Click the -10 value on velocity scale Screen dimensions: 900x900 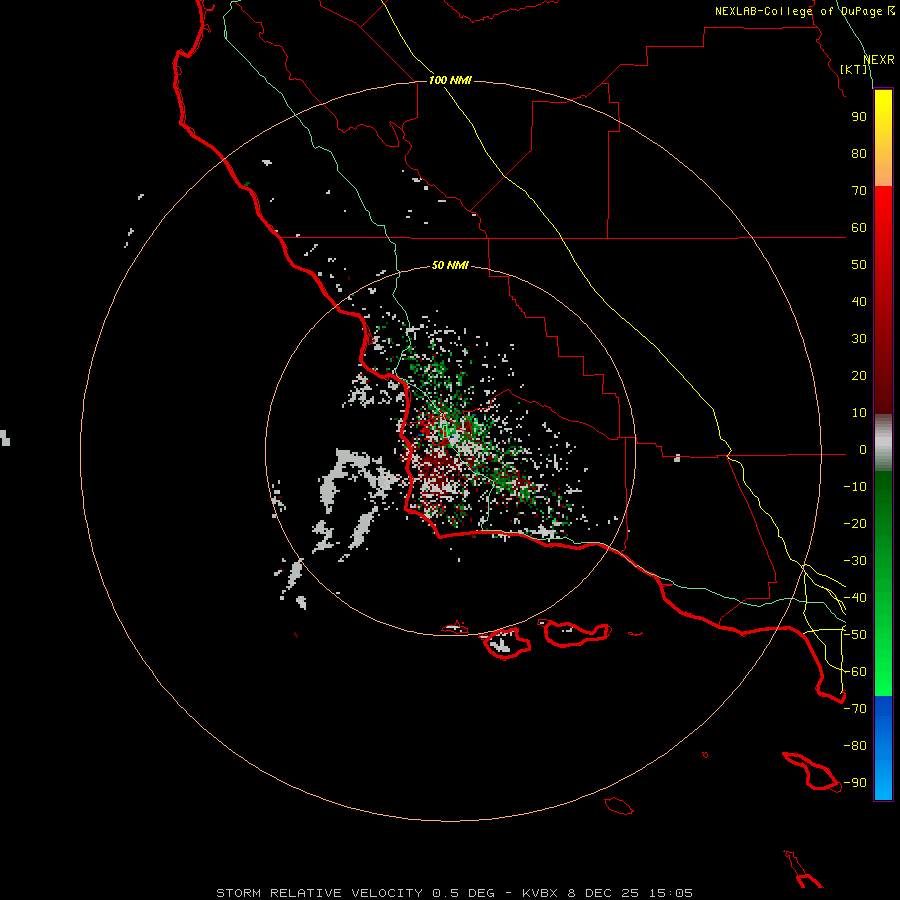(855, 487)
